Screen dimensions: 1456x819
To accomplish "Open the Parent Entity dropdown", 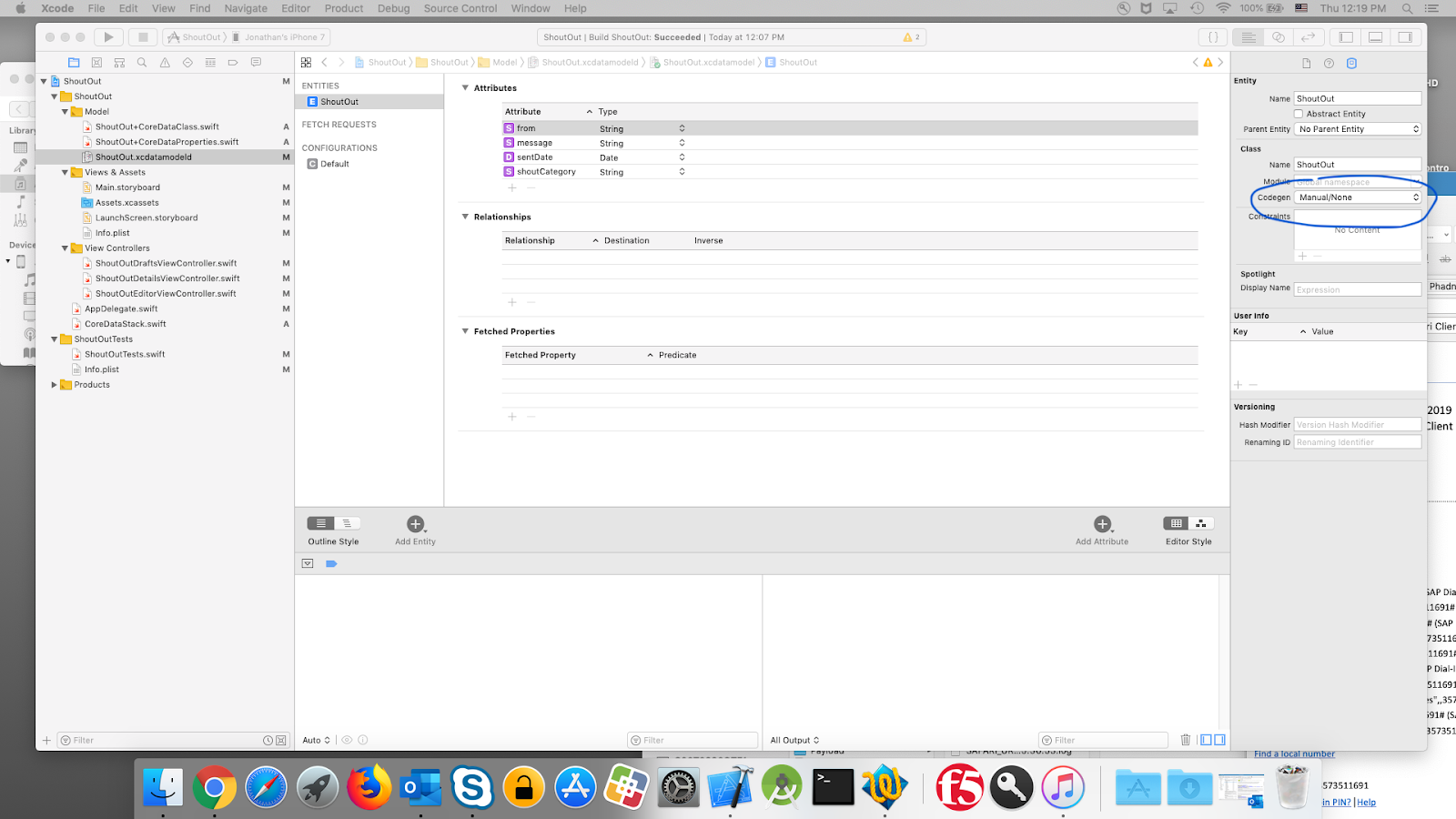I will pyautogui.click(x=1358, y=129).
